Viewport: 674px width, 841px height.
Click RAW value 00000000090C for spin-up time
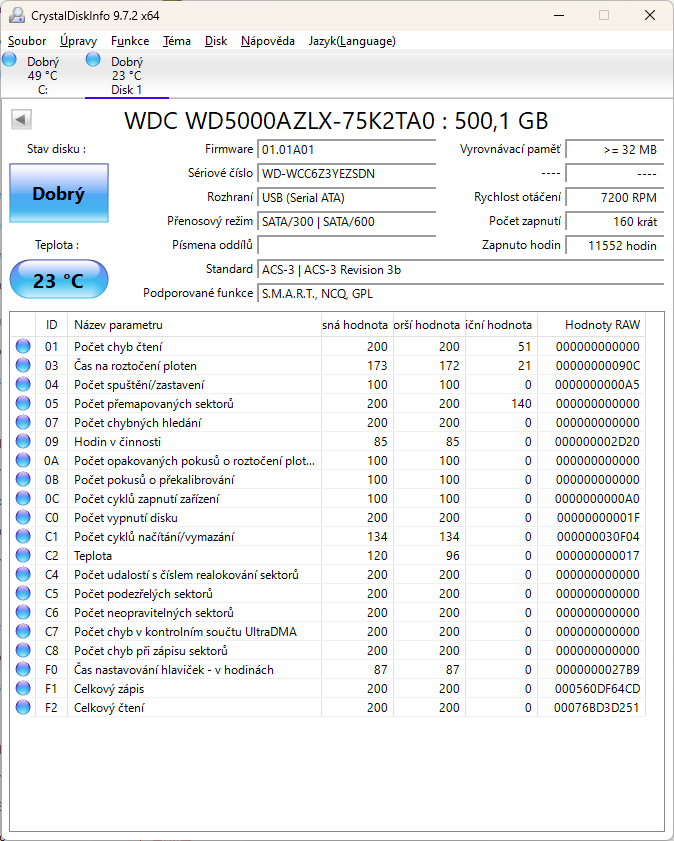point(597,365)
